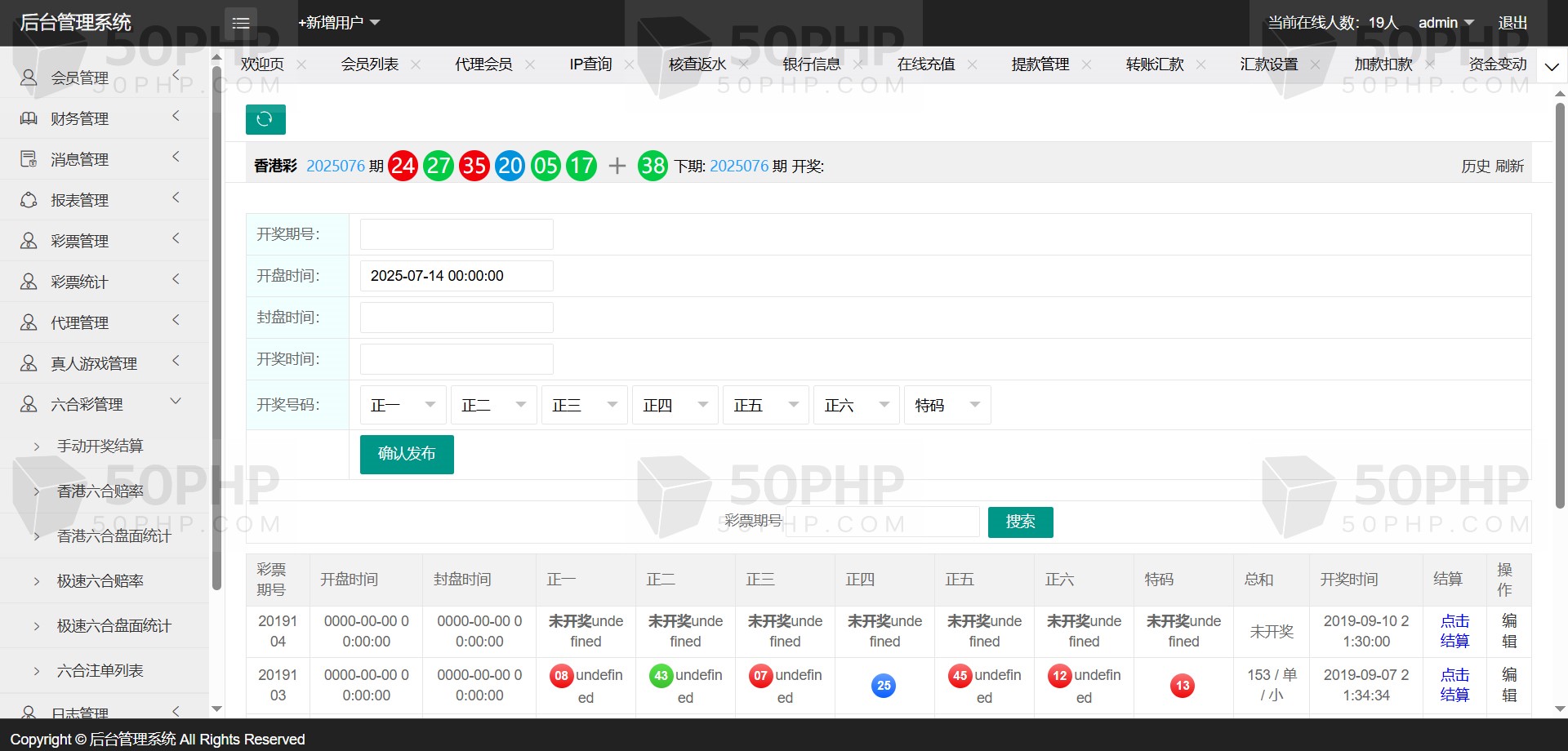Click the hamburger menu toggle icon
1568x751 pixels.
point(241,23)
